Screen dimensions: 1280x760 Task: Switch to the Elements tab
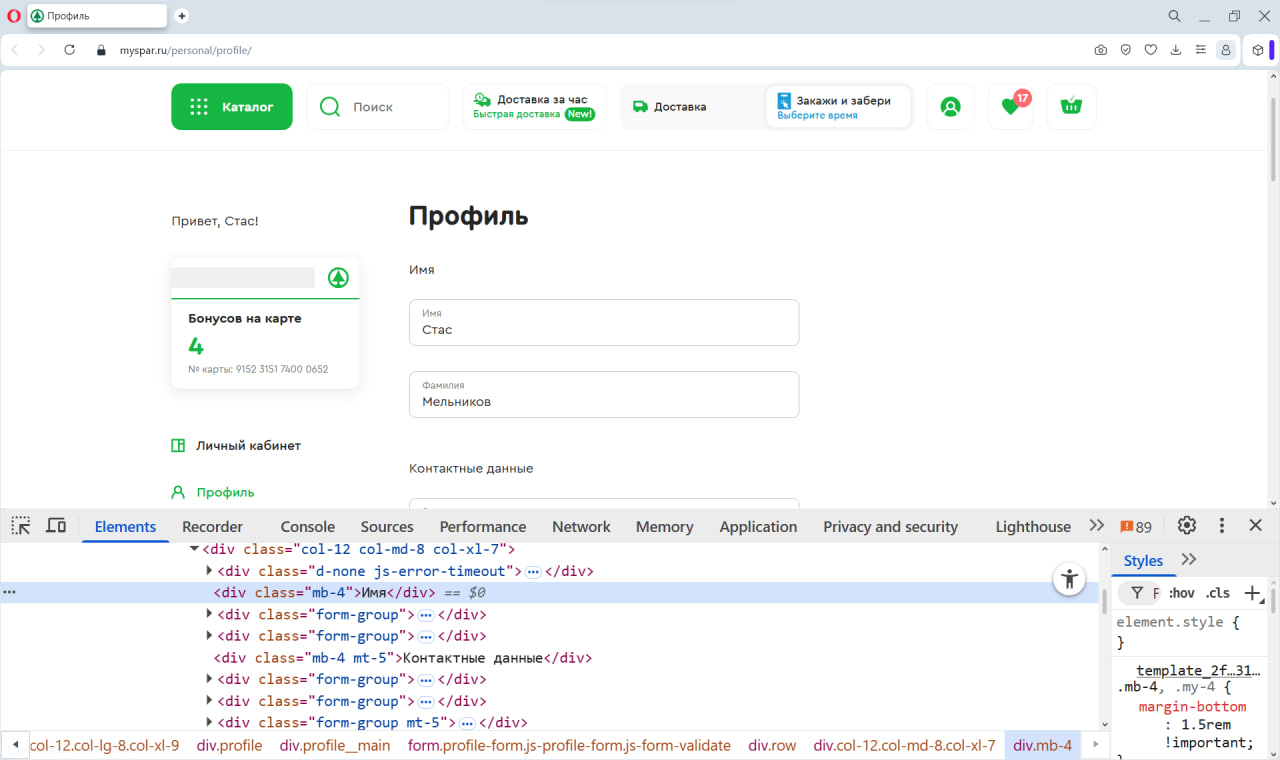125,527
